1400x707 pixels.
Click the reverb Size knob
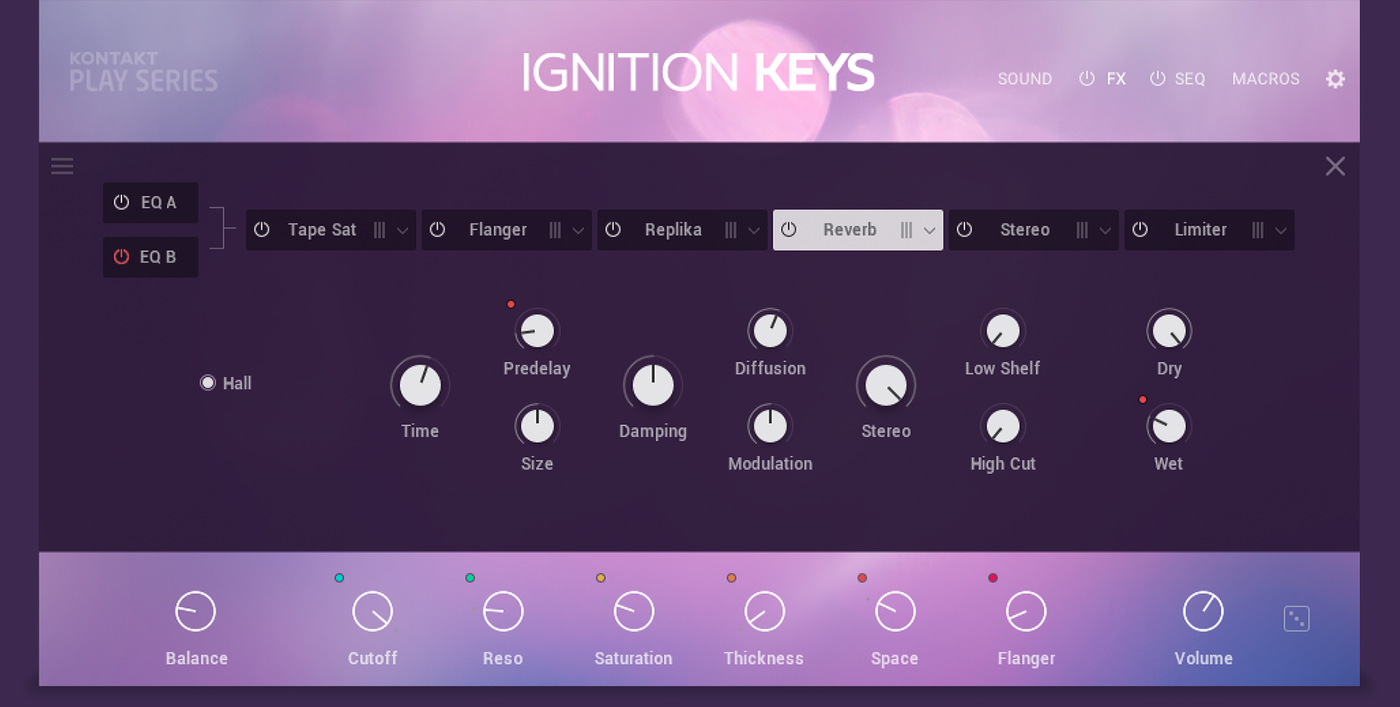(537, 426)
